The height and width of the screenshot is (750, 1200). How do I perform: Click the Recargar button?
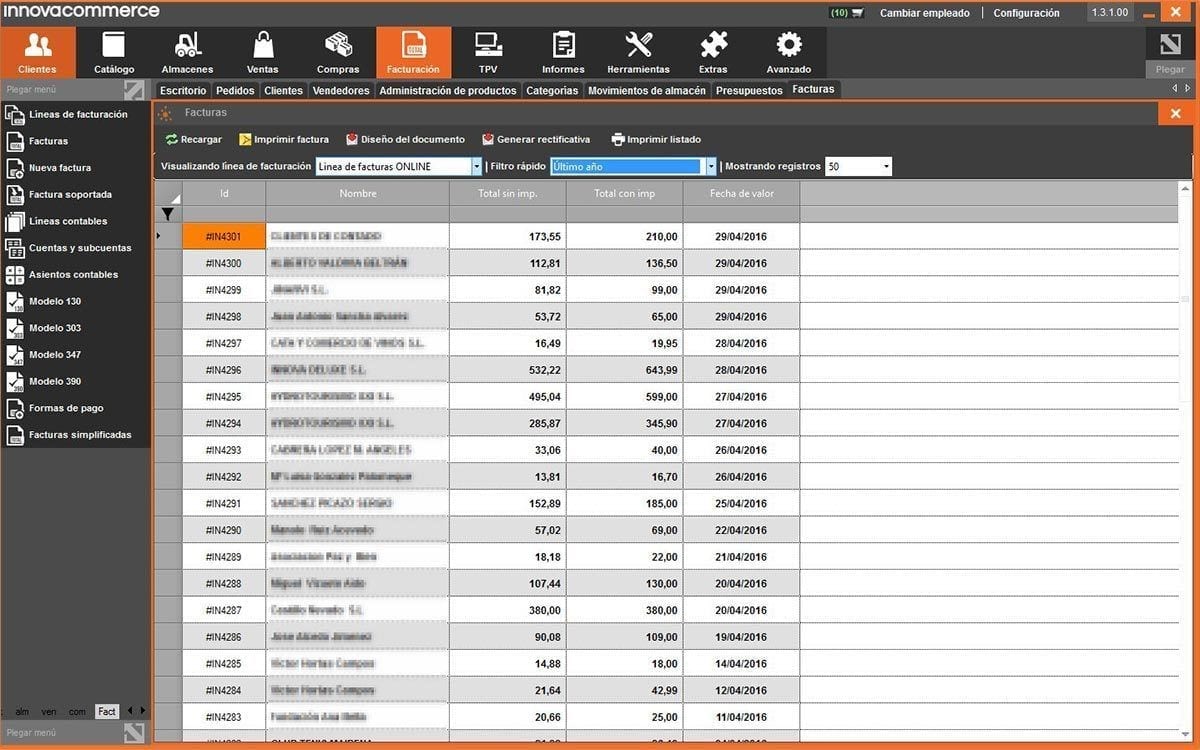194,140
